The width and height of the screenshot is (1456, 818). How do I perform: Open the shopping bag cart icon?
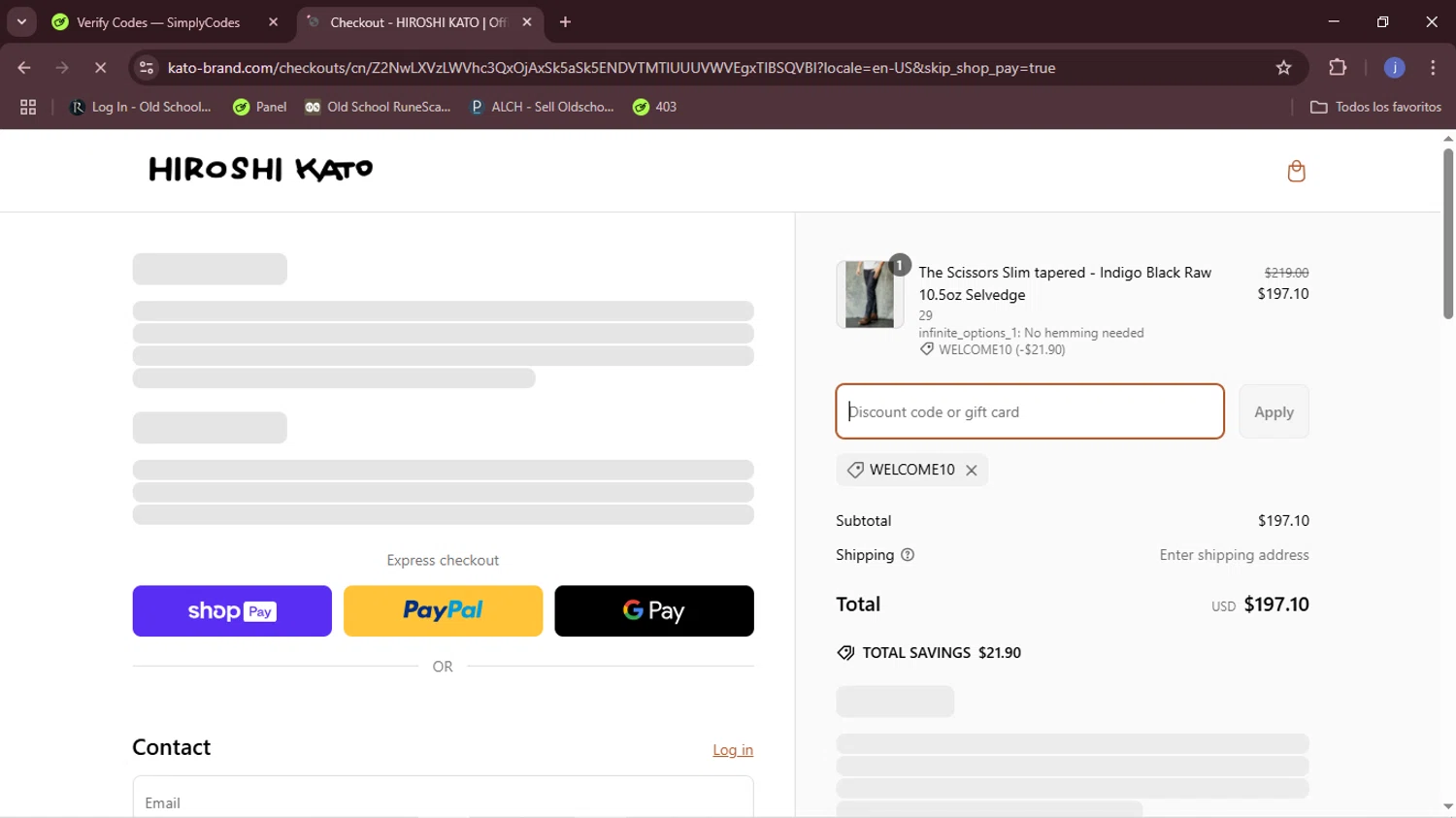click(x=1296, y=172)
